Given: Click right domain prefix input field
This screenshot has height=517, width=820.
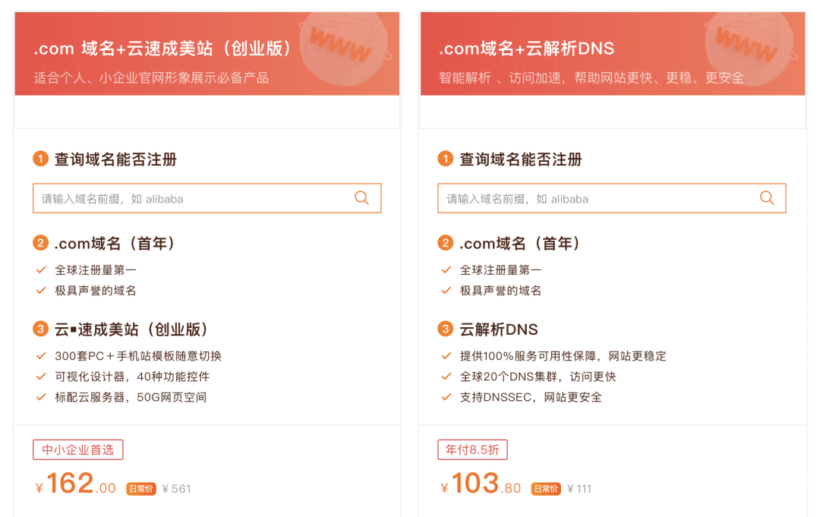Looking at the screenshot, I should pos(612,198).
